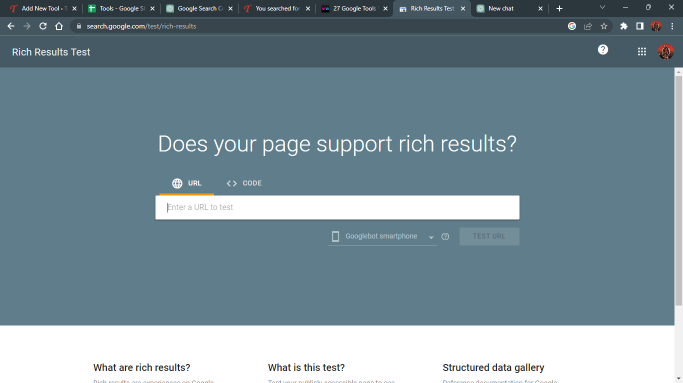Close the You searched for tab
This screenshot has height=383, width=683.
(x=308, y=8)
